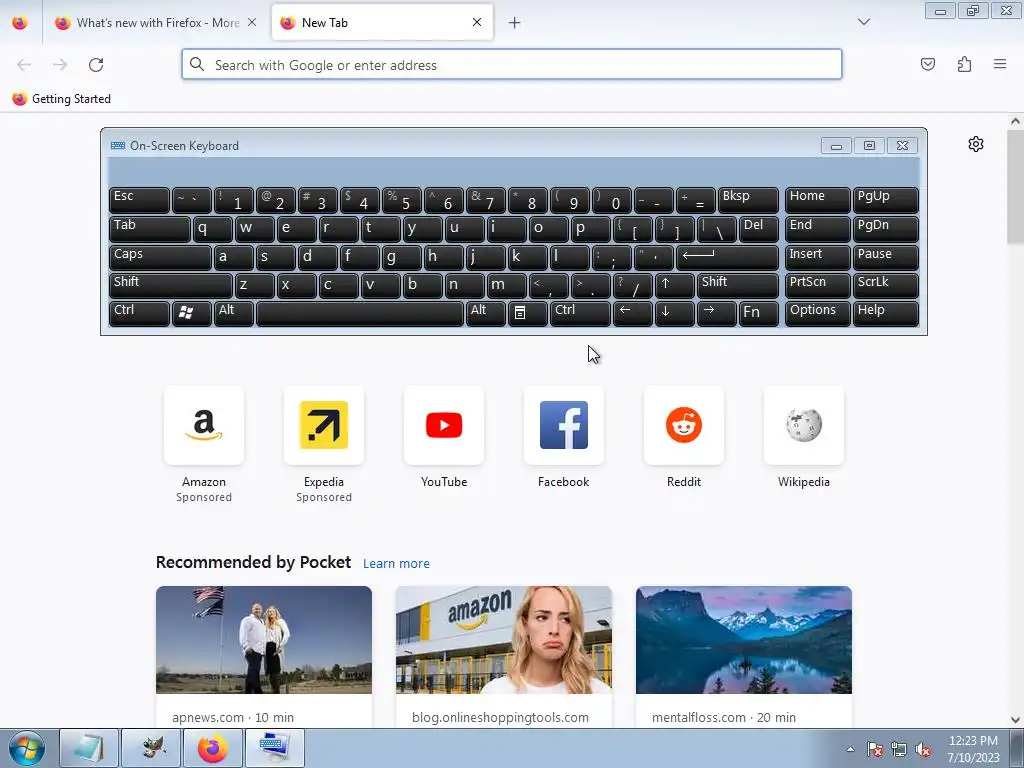Click the right arrow key on keyboard
1024x768 pixels.
[716, 313]
